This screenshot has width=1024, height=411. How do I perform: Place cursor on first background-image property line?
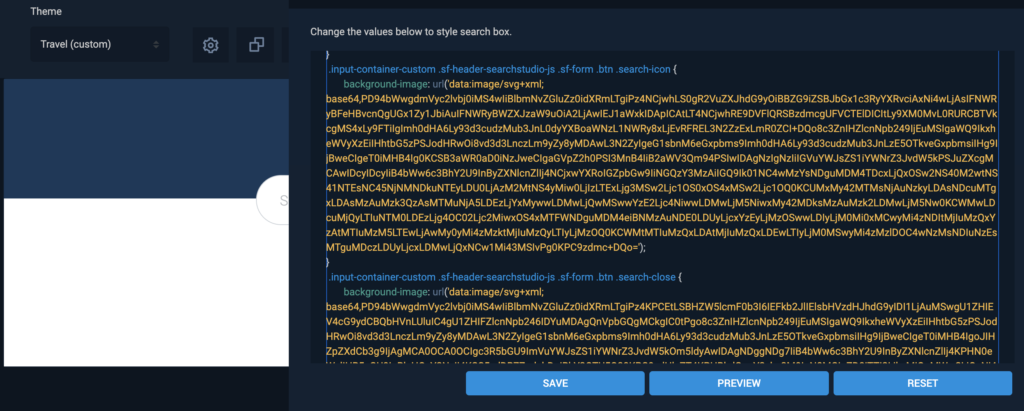(443, 84)
